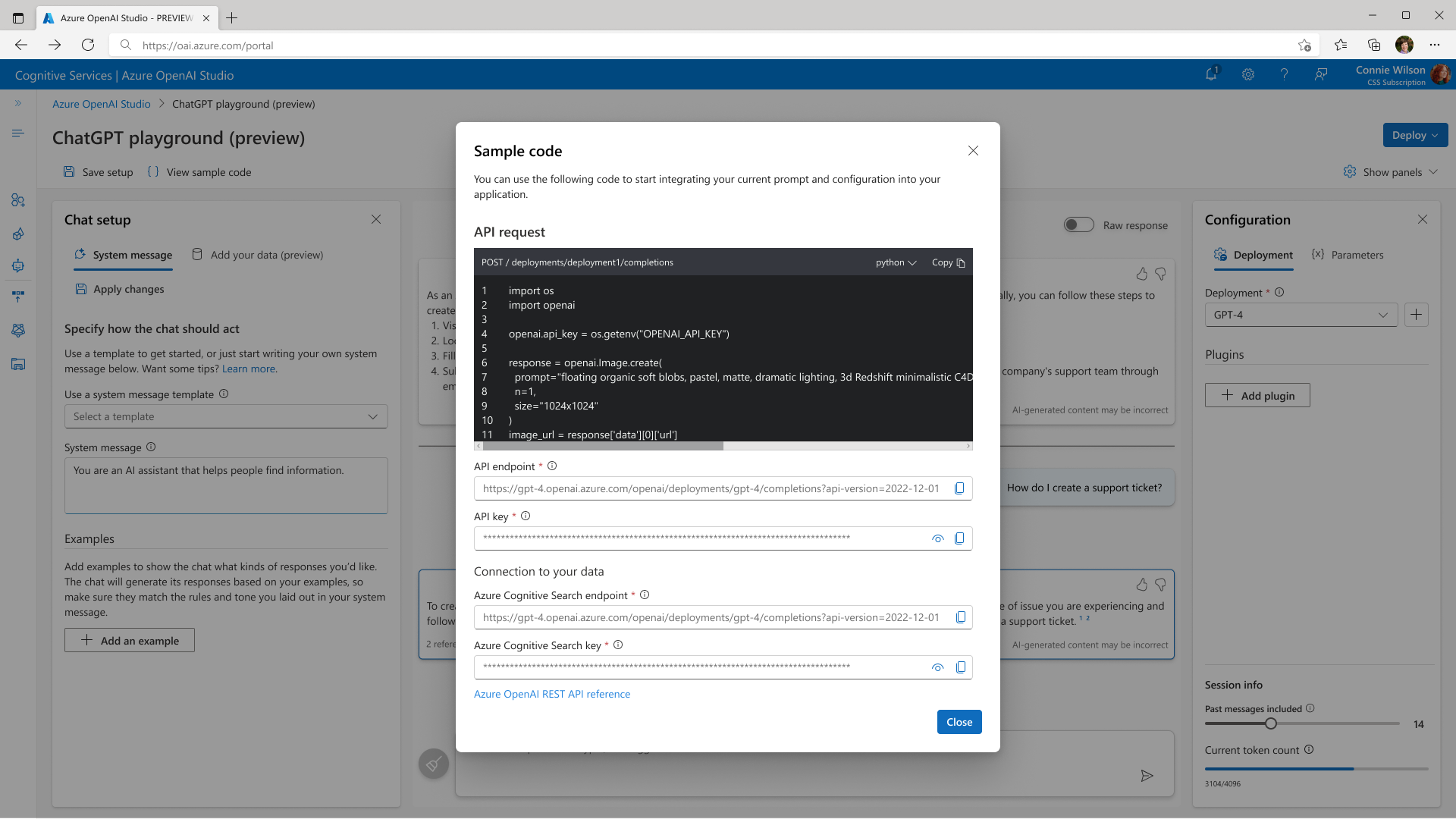
Task: Open the Select a template dropdown
Action: coord(226,416)
